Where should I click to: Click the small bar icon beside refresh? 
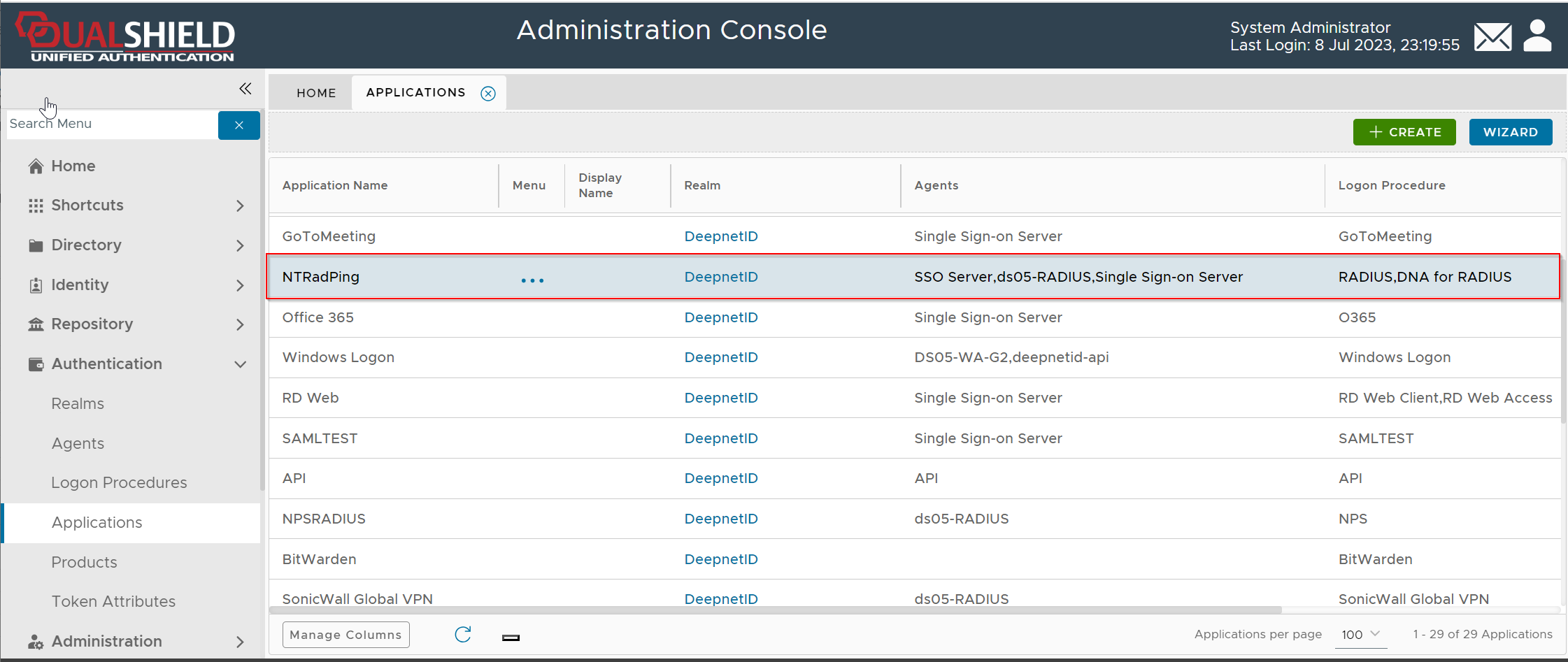[x=511, y=638]
